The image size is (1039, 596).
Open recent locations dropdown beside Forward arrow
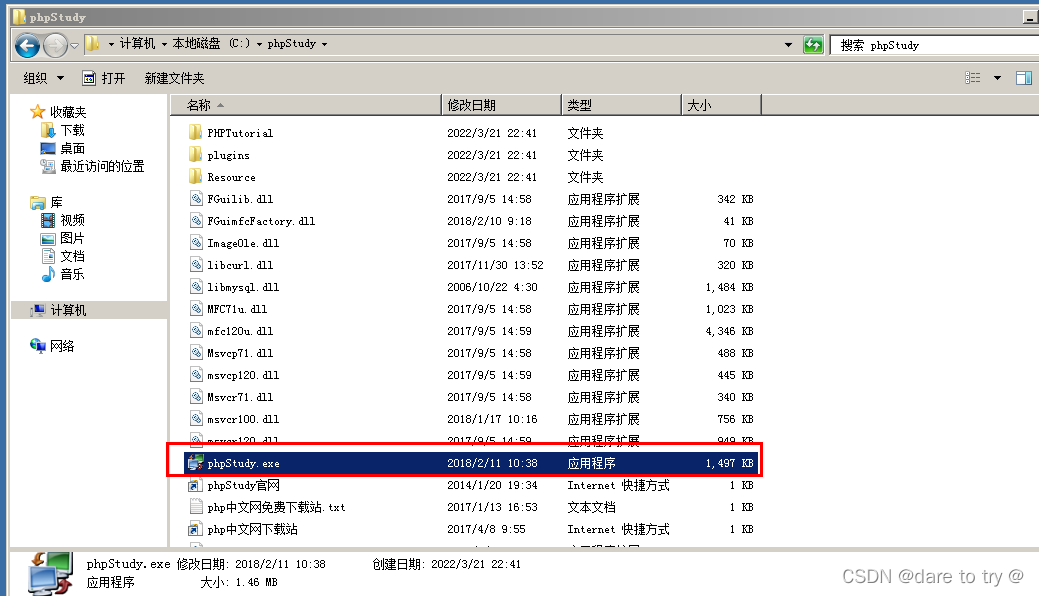click(x=74, y=46)
